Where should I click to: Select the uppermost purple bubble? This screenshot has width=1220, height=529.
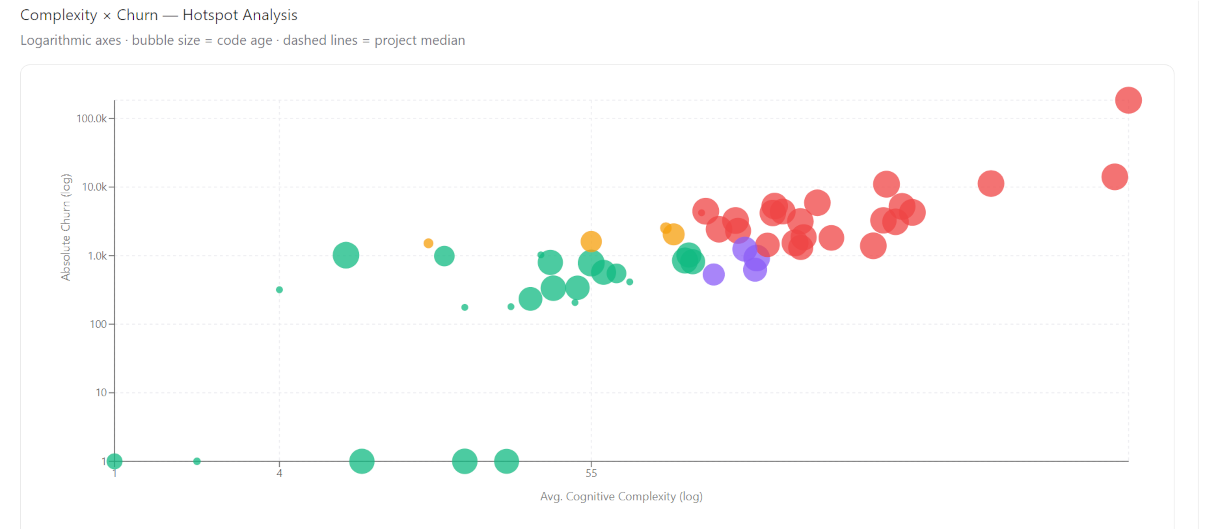click(744, 249)
